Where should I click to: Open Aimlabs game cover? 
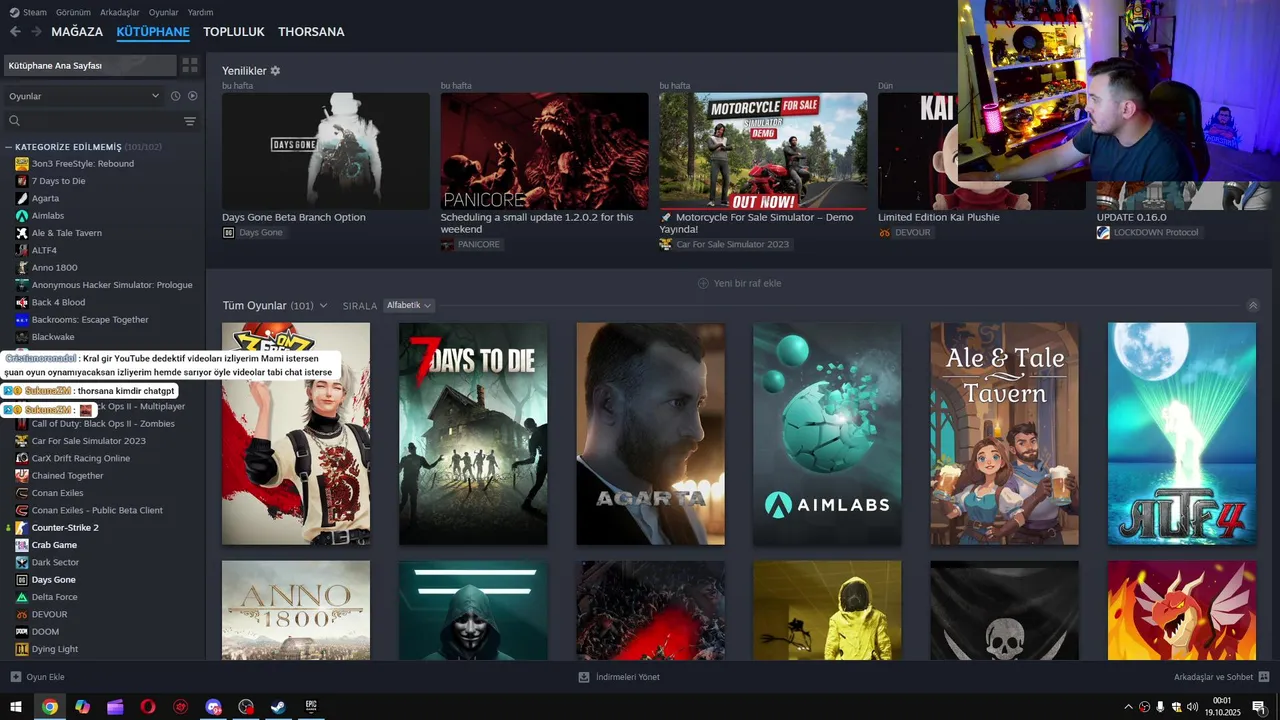pyautogui.click(x=827, y=433)
